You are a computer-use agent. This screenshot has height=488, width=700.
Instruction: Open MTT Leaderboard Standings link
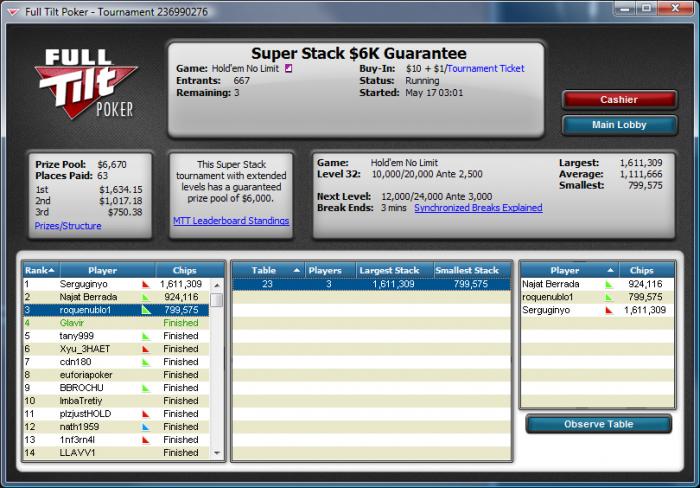231,221
